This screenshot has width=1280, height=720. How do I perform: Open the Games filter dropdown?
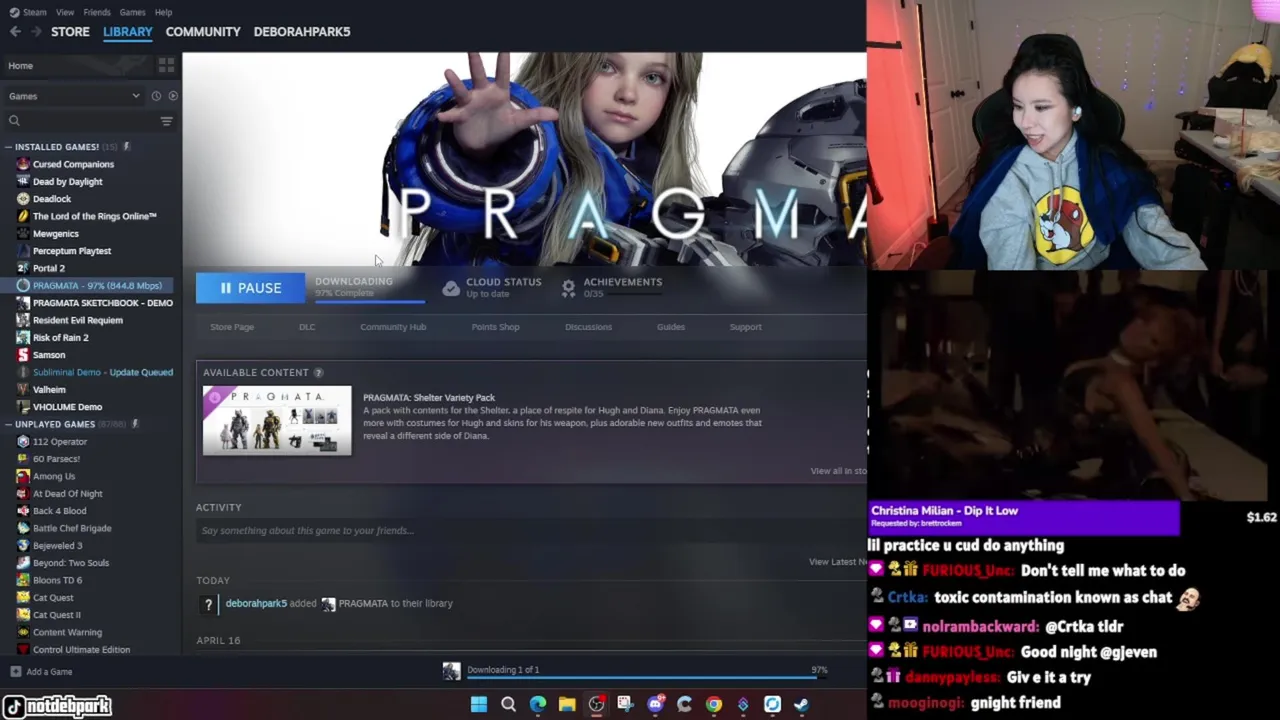click(74, 96)
